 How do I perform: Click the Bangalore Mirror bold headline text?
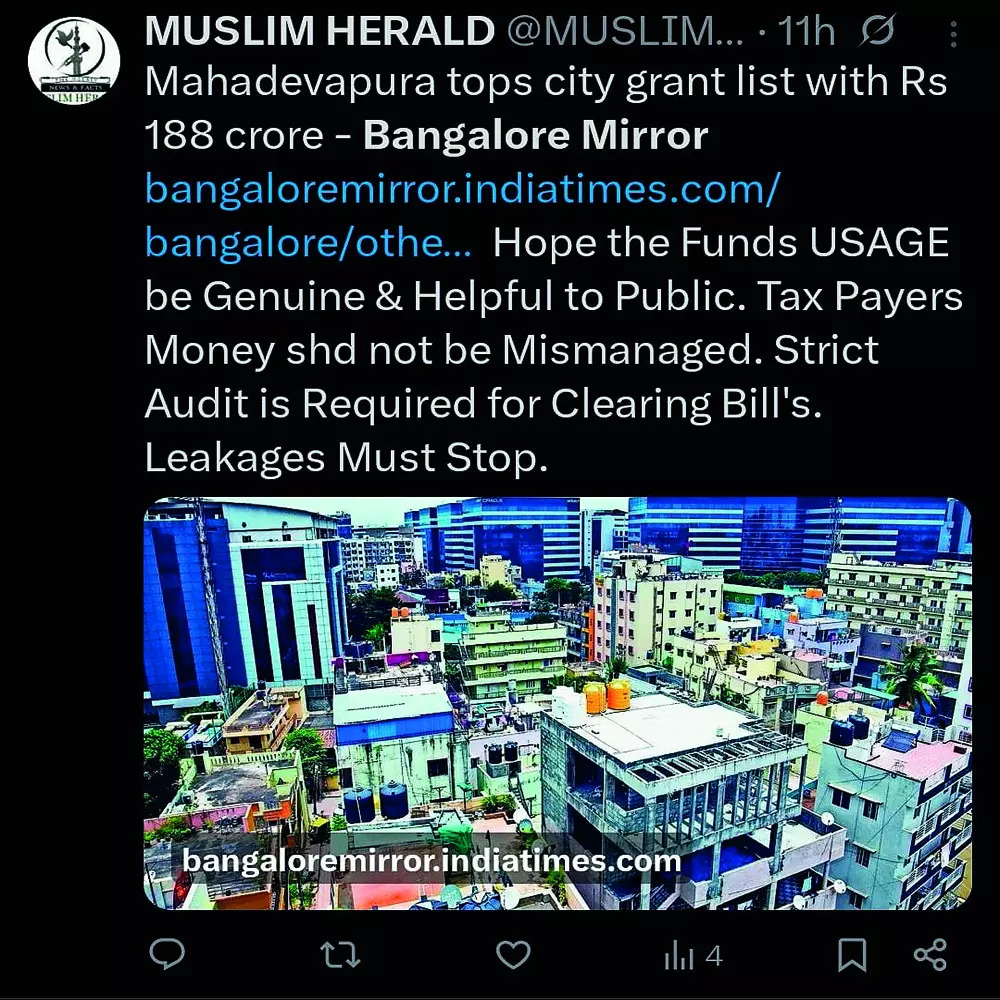coord(536,135)
